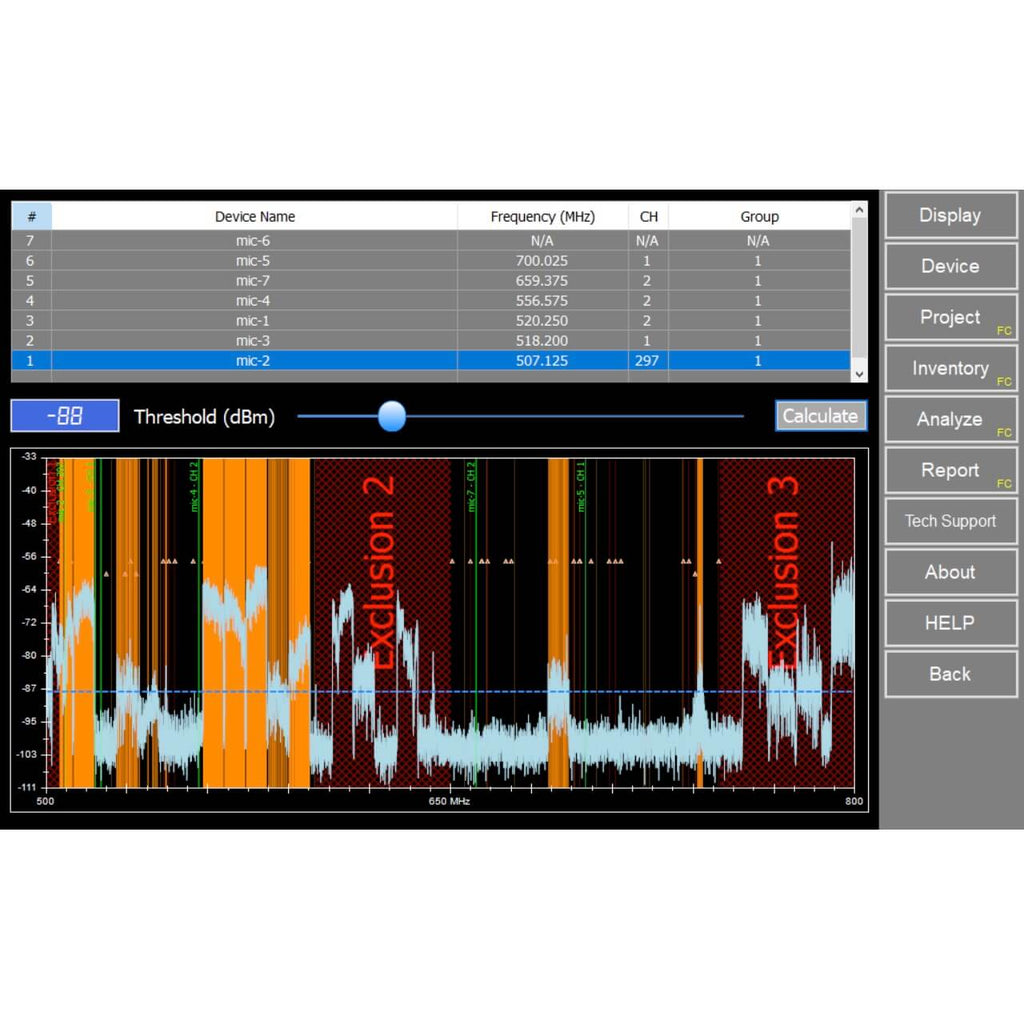Viewport: 1024px width, 1024px height.
Task: Select the mic-5 row
Action: click(x=431, y=261)
